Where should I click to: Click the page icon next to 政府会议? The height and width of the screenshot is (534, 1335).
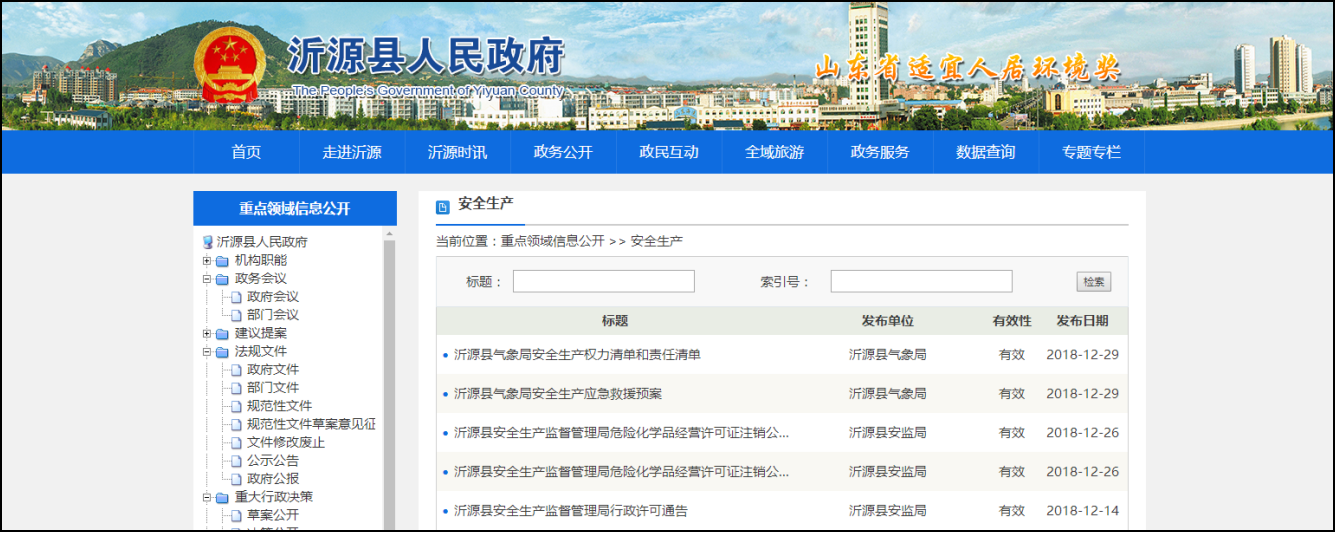tap(236, 297)
